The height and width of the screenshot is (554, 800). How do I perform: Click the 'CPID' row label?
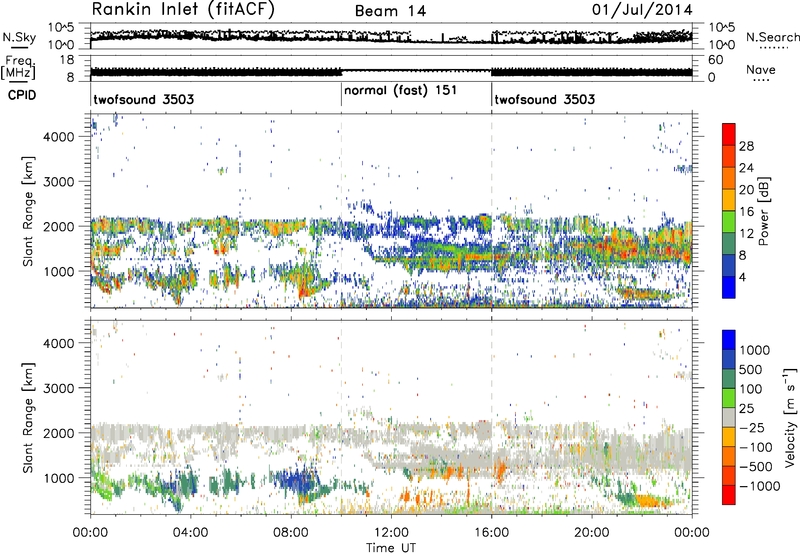pyautogui.click(x=22, y=95)
